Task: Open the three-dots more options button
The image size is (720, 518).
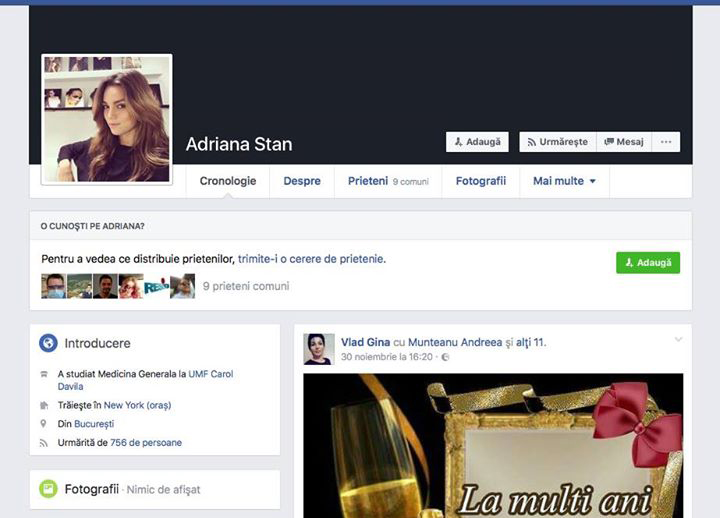Action: [666, 142]
